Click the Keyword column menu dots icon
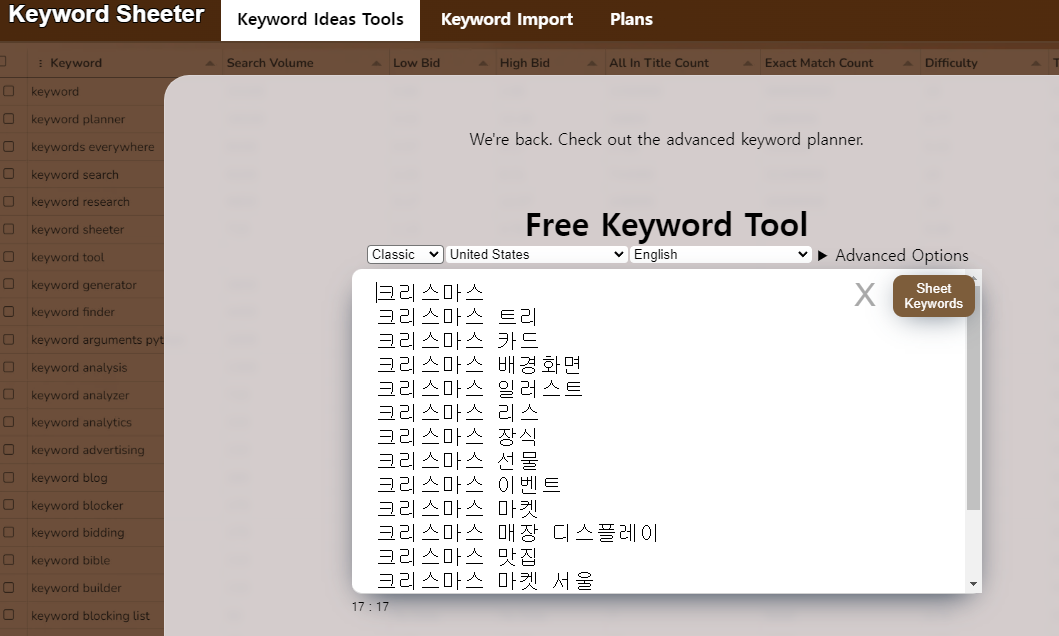1059x636 pixels. pyautogui.click(x=41, y=63)
